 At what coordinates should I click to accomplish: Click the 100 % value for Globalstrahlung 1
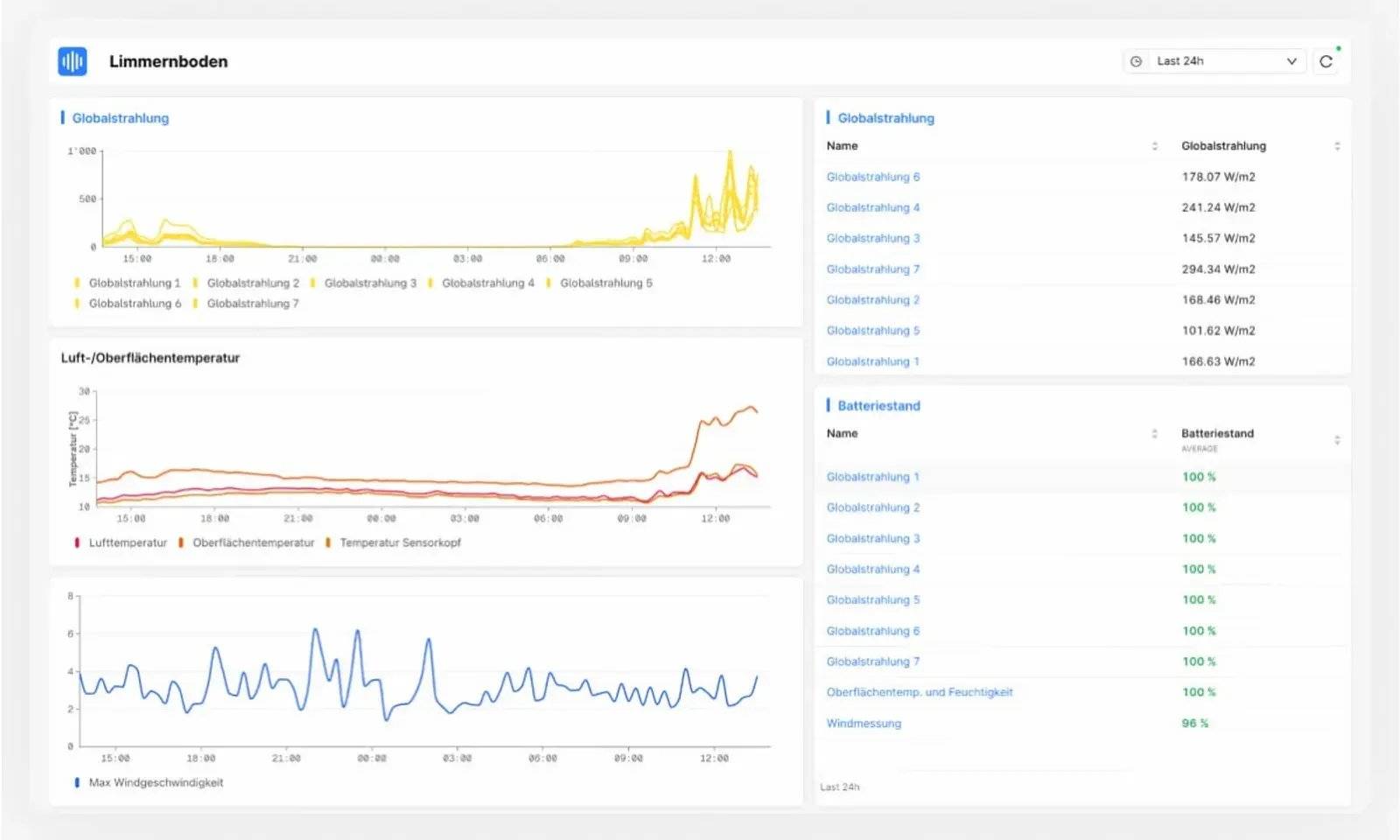(x=1199, y=477)
